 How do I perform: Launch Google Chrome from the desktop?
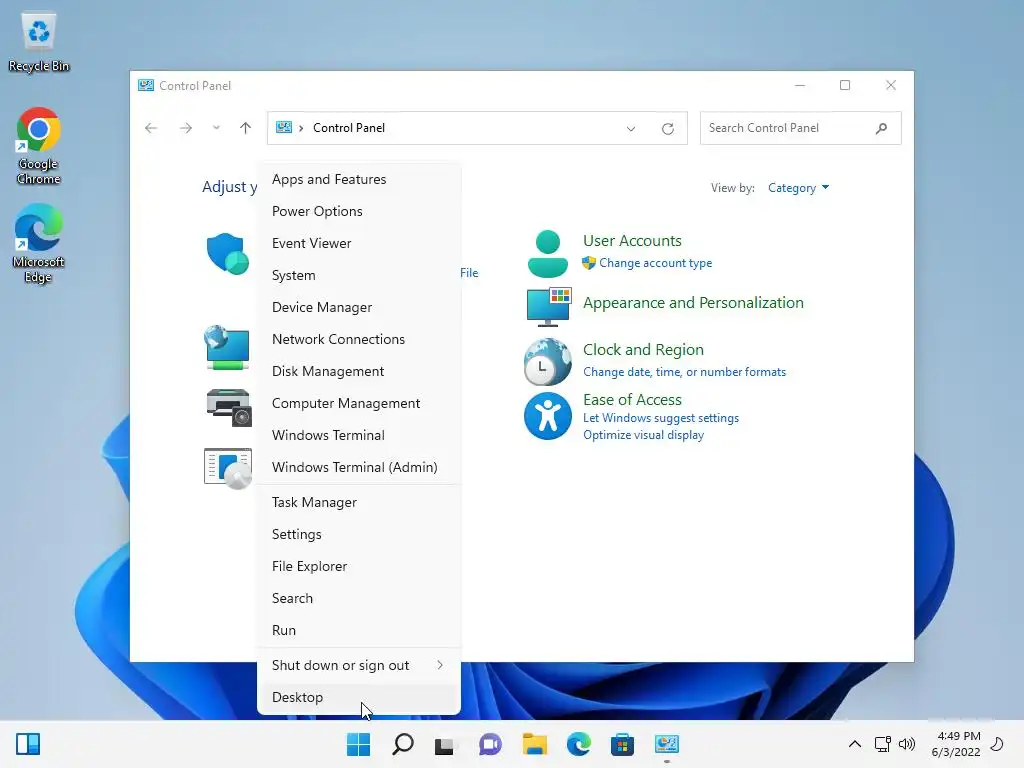(x=39, y=146)
